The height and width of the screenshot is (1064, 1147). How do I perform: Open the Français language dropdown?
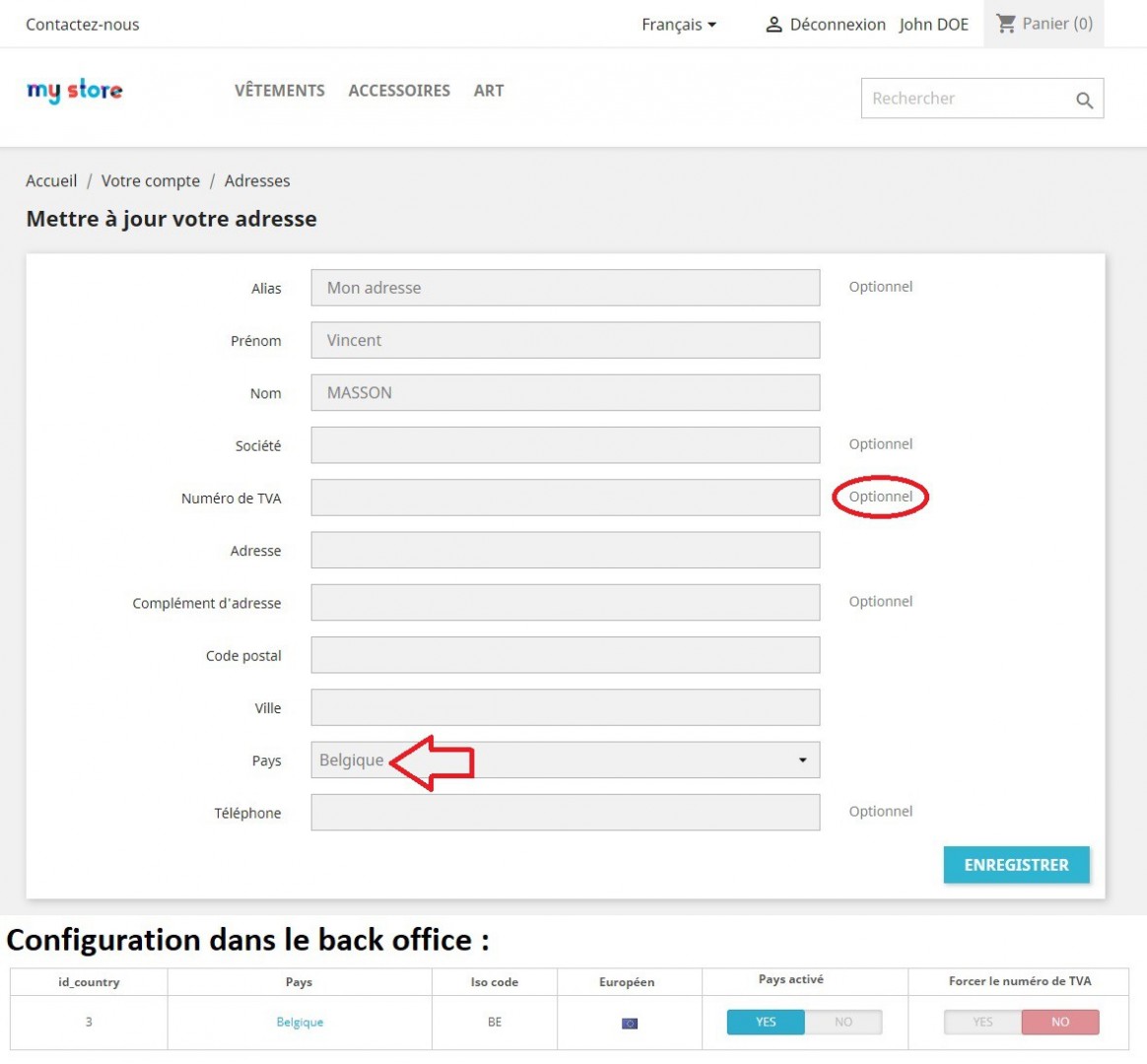coord(678,25)
